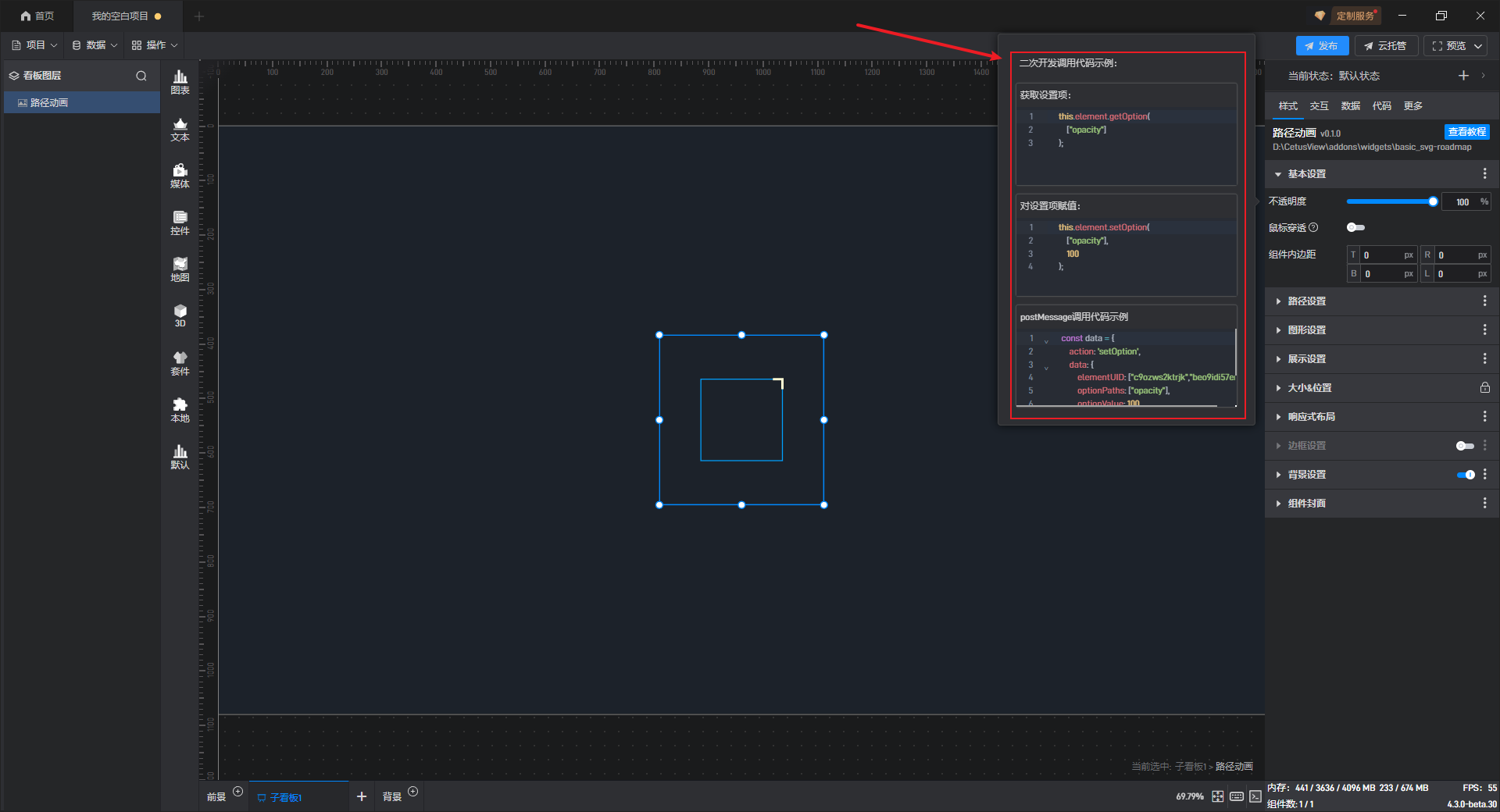Open the 媒体 media widget panel

(x=180, y=176)
